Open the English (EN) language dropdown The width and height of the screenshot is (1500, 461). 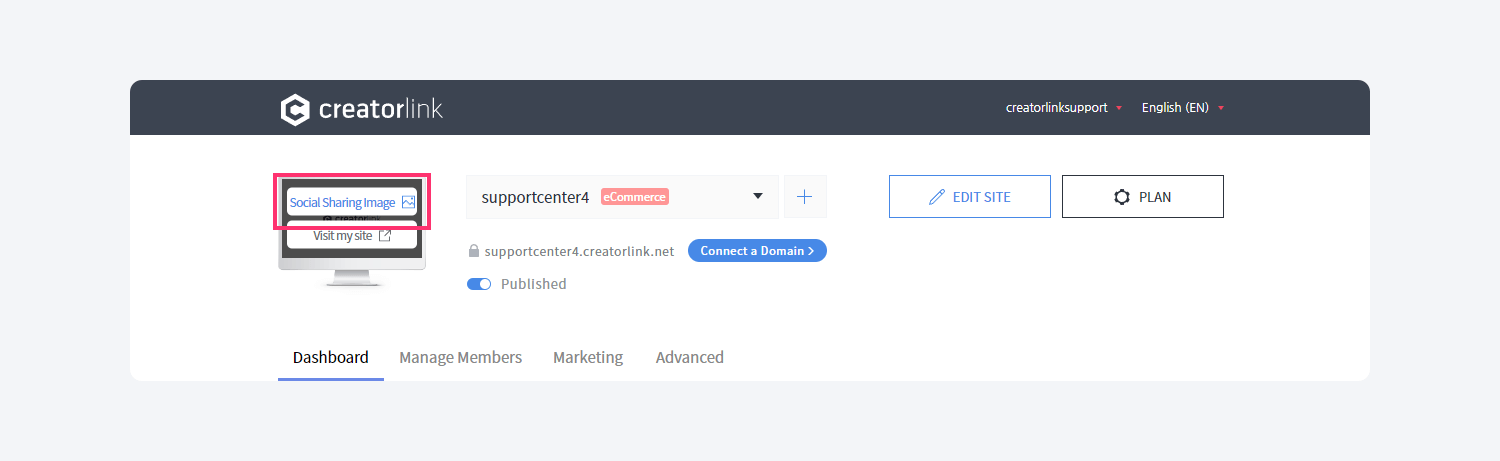click(x=1183, y=107)
